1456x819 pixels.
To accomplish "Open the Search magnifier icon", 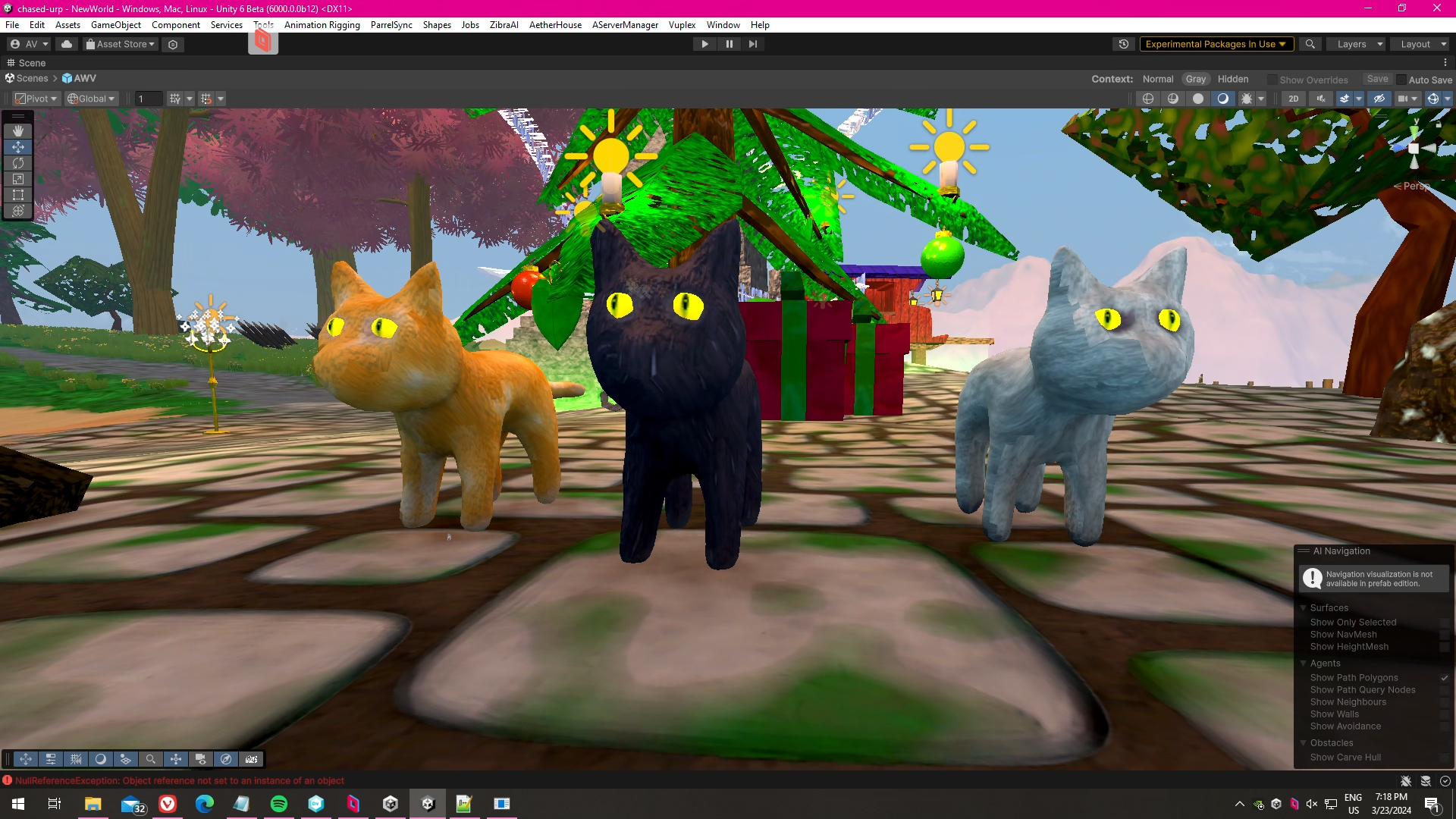I will click(x=1310, y=44).
